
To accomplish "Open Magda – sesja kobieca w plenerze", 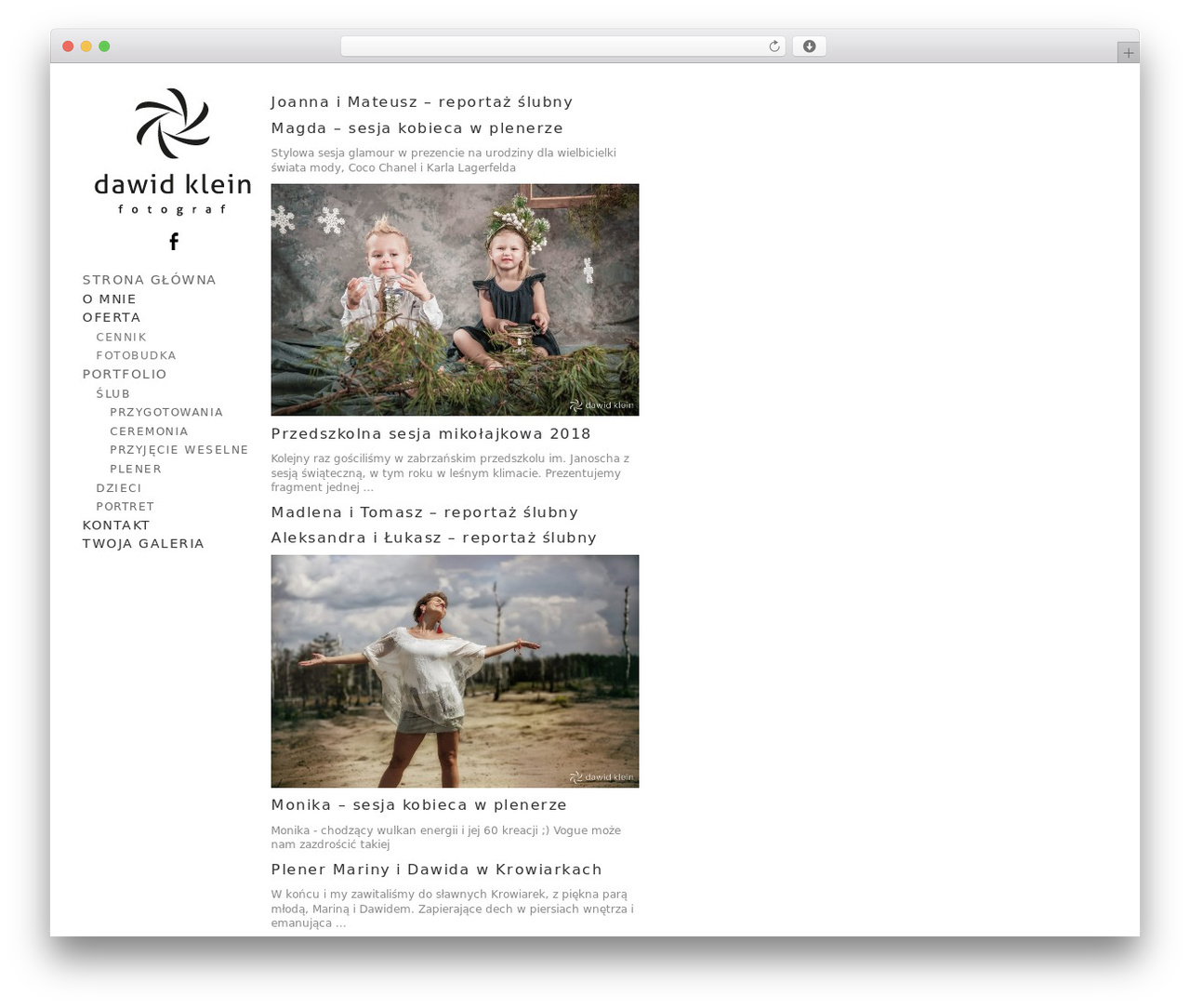I will coord(416,128).
